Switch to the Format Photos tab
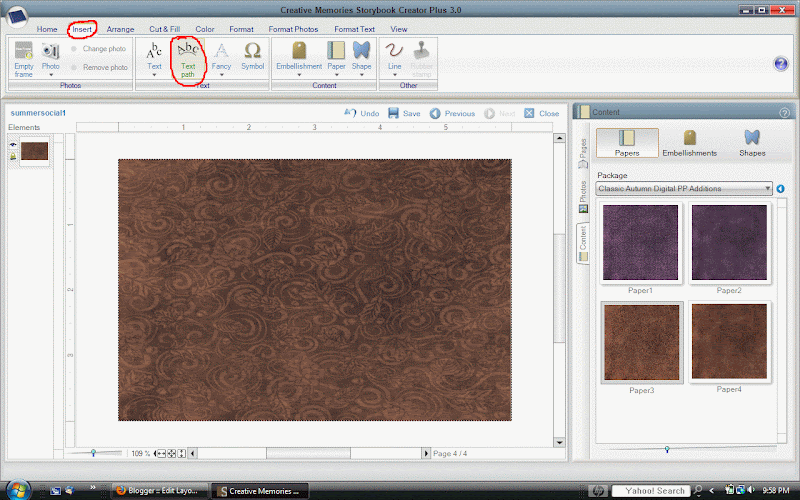 [294, 30]
